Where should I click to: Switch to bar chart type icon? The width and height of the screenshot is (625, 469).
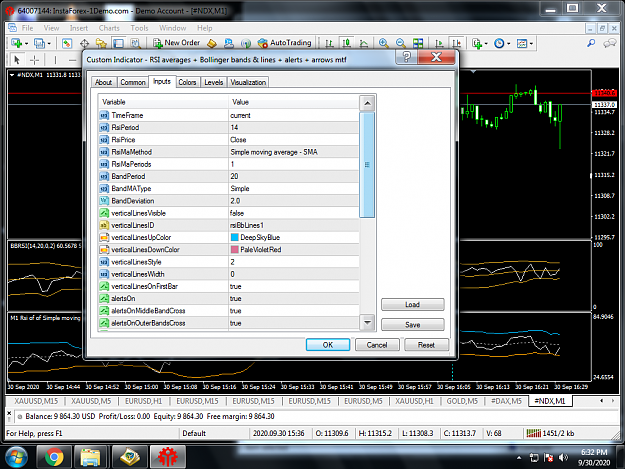329,43
